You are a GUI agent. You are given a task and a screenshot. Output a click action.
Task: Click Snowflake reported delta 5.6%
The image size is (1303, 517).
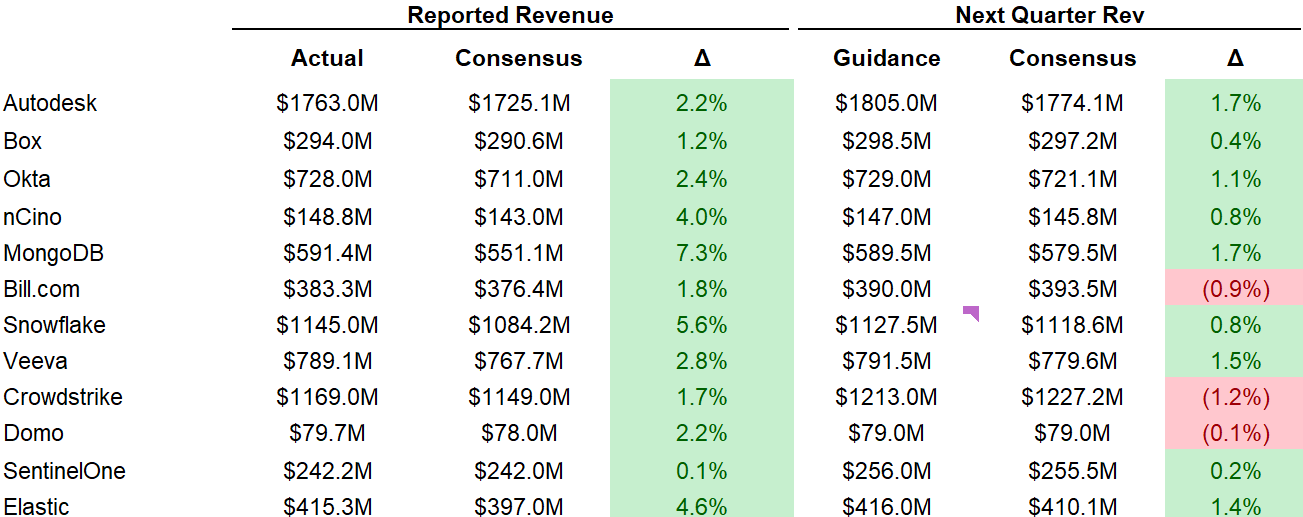click(702, 325)
